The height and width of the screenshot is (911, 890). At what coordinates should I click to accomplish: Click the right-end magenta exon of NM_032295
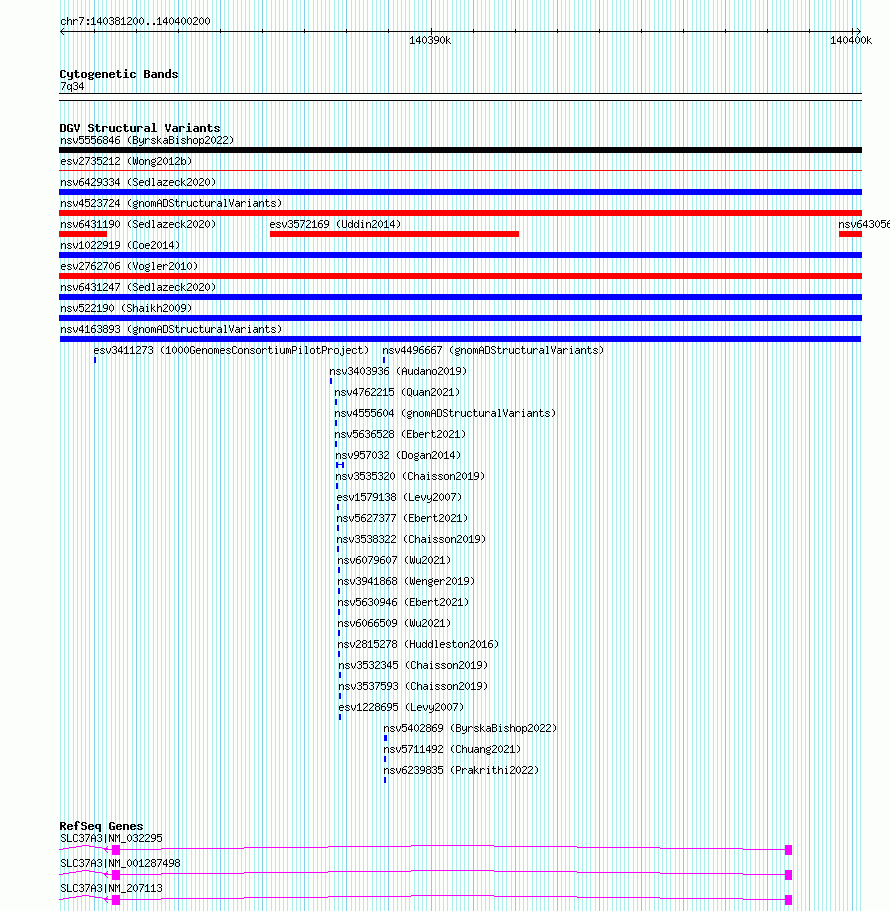coord(788,850)
